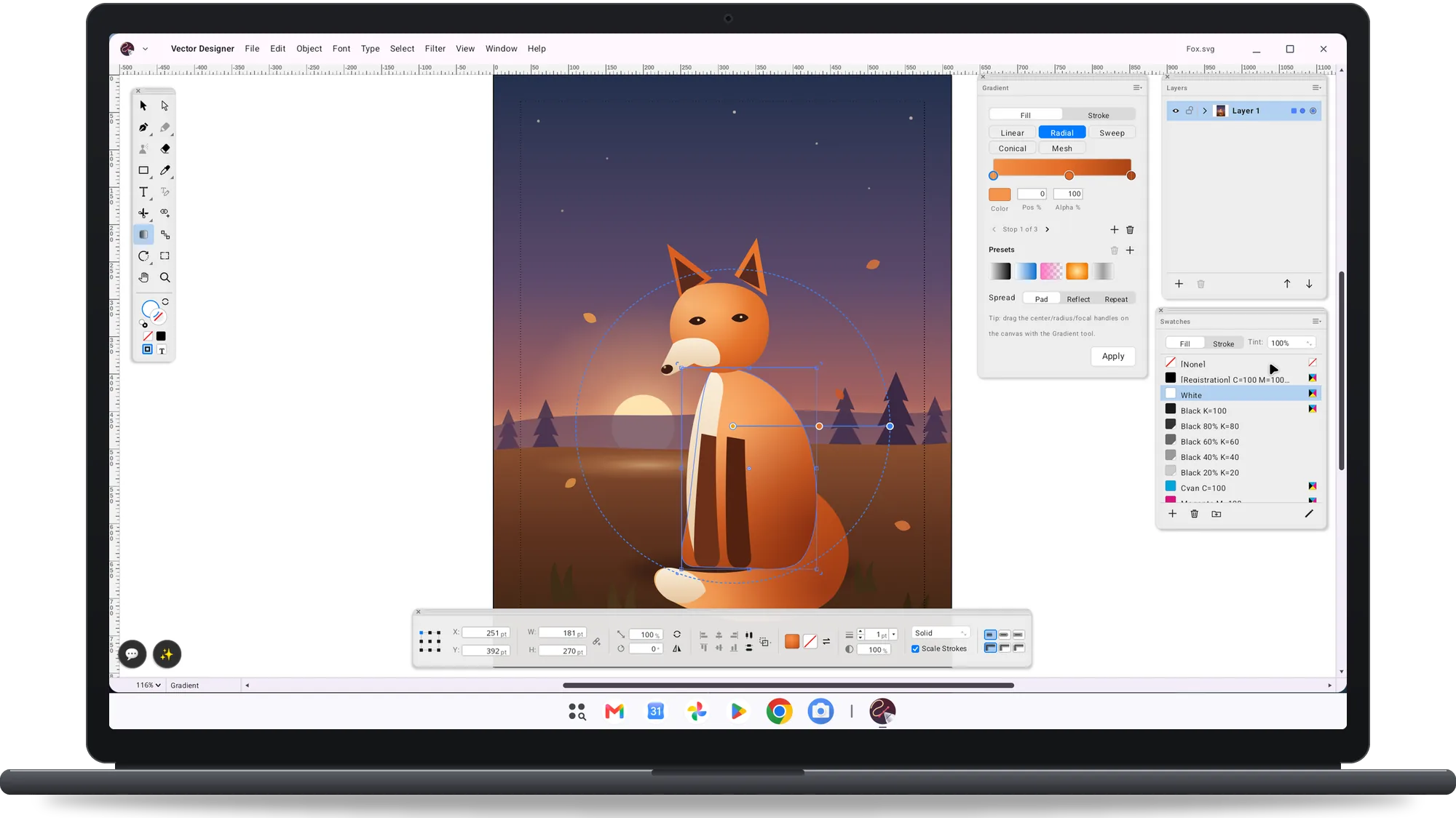
Task: Toggle the lock on Layer 1
Action: (1190, 111)
